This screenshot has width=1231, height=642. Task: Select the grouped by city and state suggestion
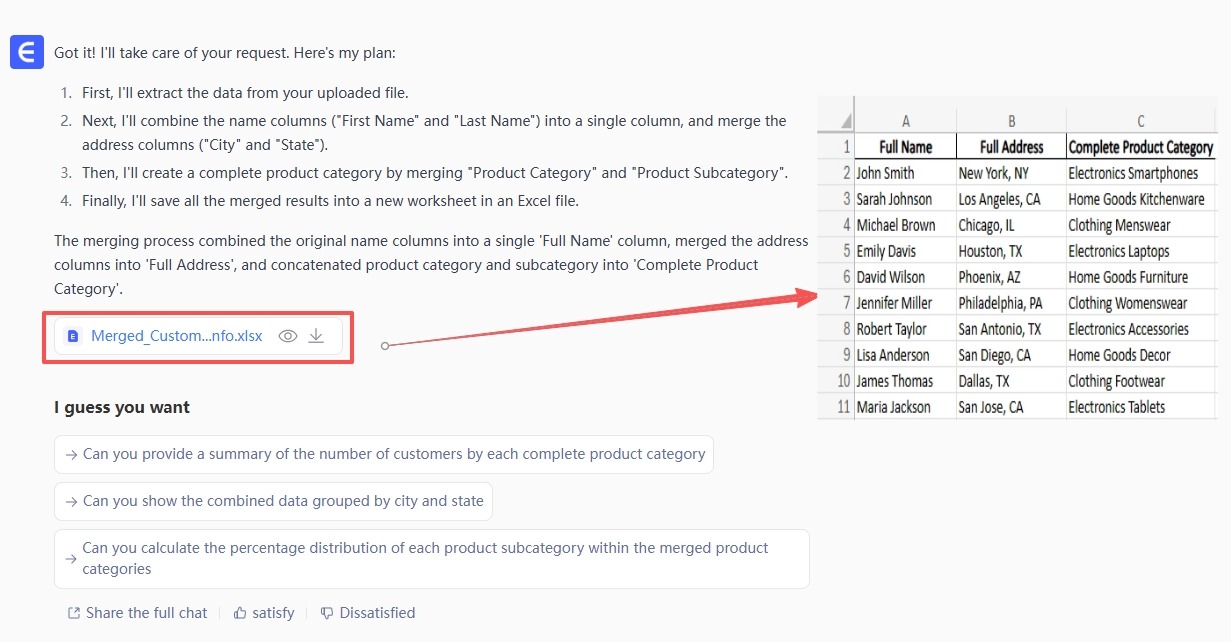pos(273,501)
